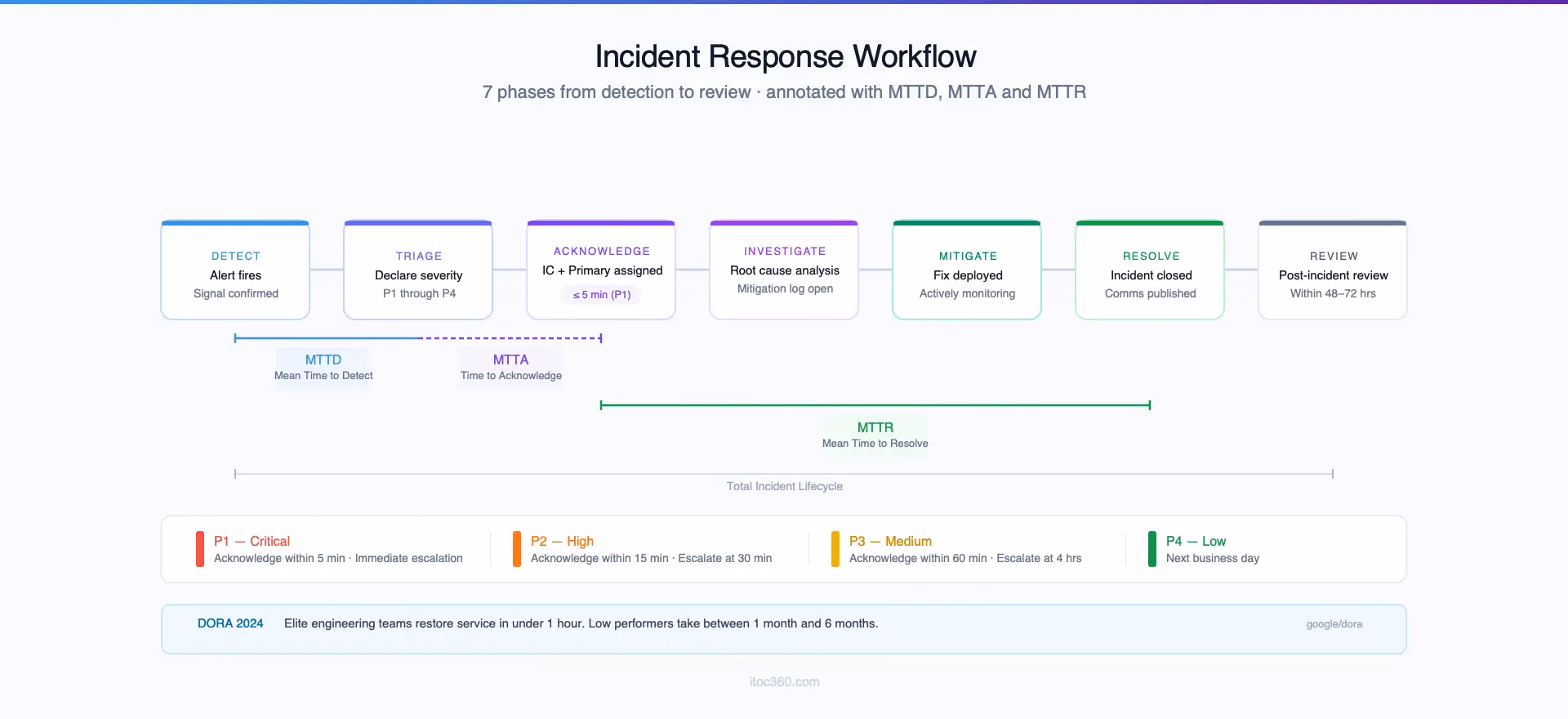Click the 'DORA 2024' label
Viewport: 1568px width, 719px height.
point(230,623)
